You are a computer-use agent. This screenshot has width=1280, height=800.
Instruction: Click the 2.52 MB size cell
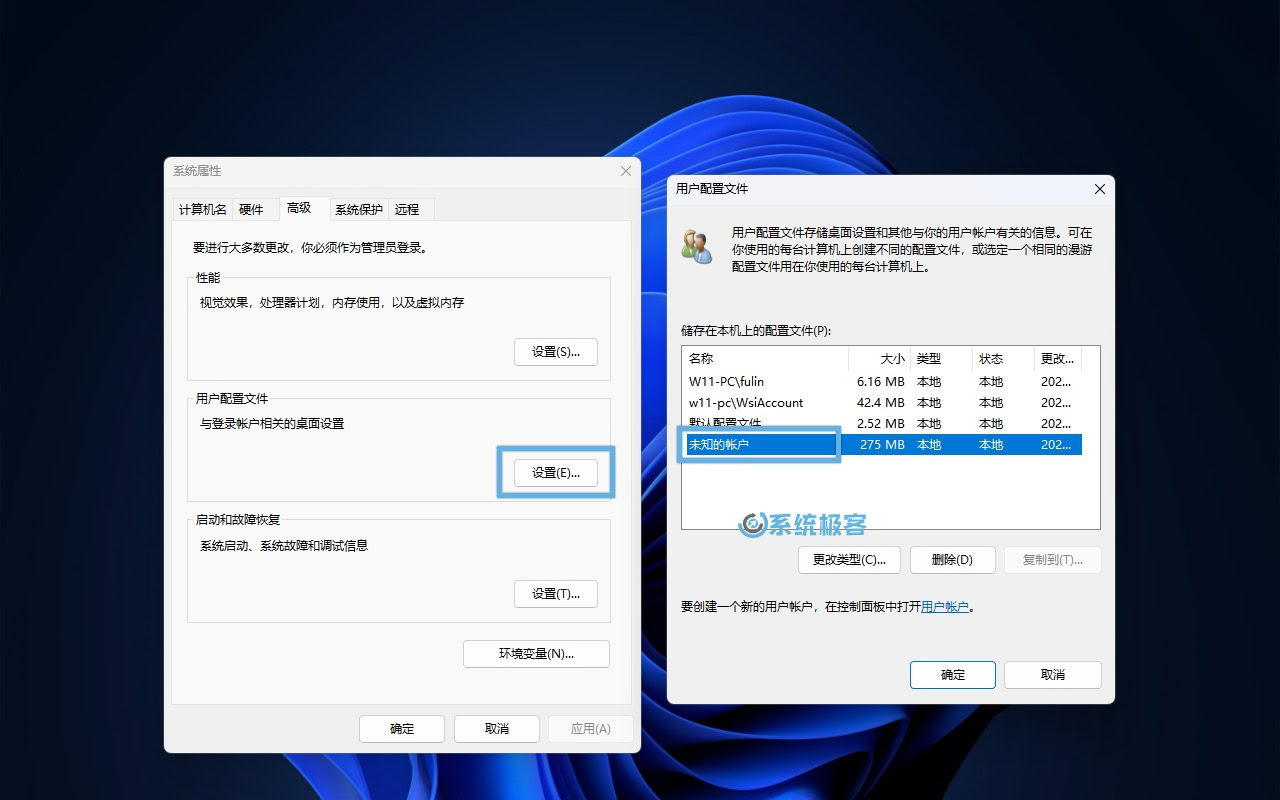tap(880, 423)
